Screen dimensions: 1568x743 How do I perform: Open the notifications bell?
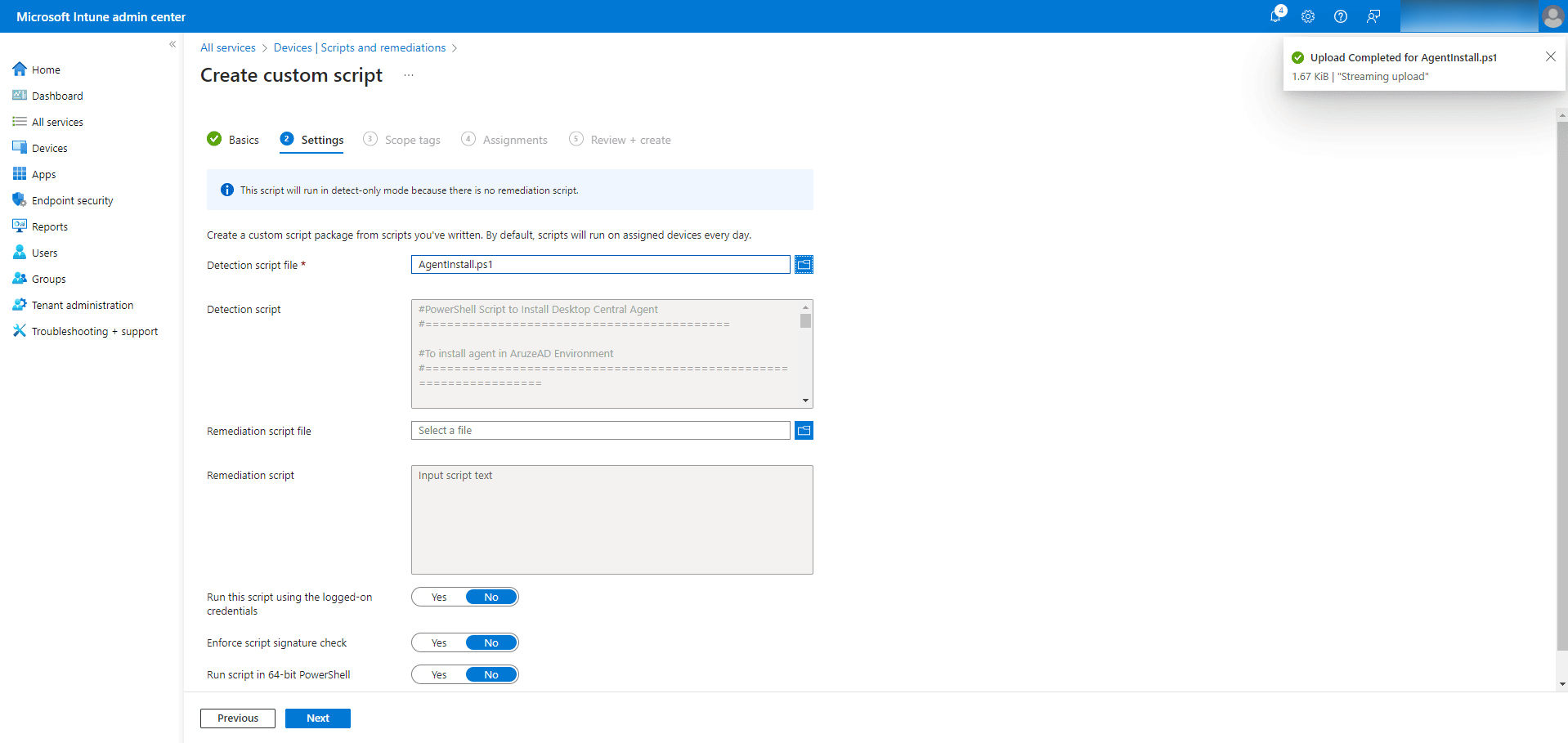(x=1275, y=16)
